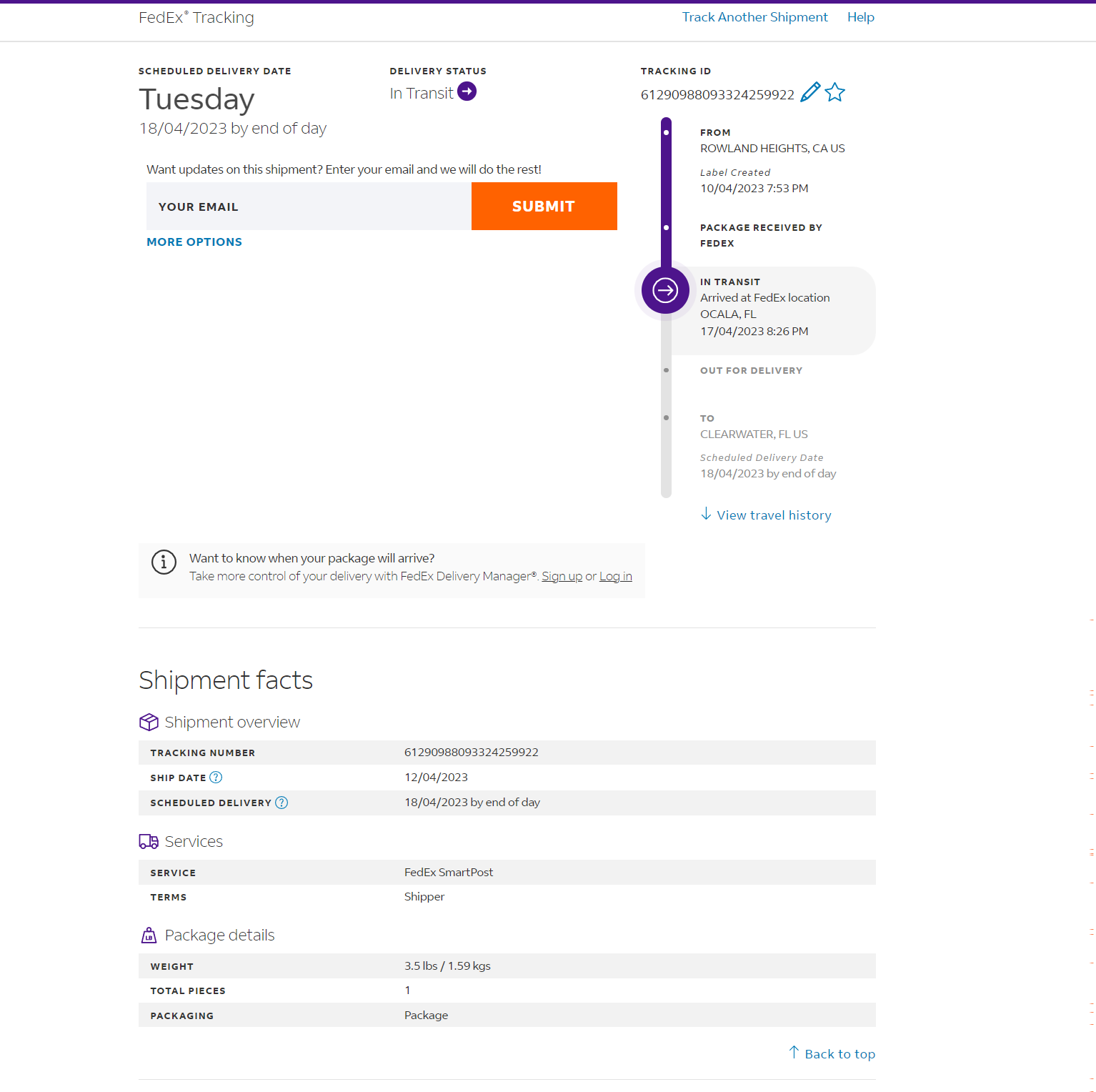Click the Shipment overview box icon
1096x1092 pixels.
[x=149, y=723]
